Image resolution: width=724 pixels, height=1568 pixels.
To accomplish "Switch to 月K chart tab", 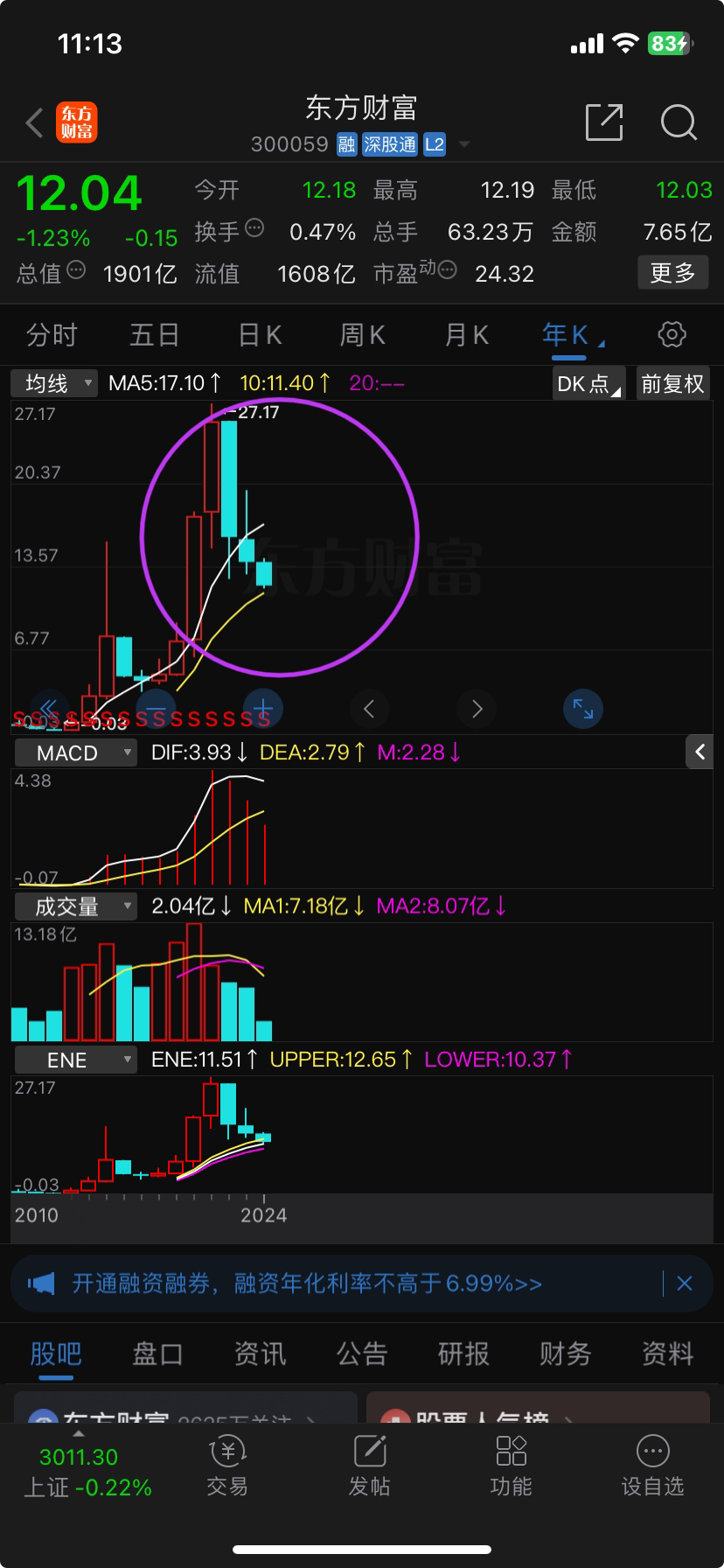I will [467, 335].
